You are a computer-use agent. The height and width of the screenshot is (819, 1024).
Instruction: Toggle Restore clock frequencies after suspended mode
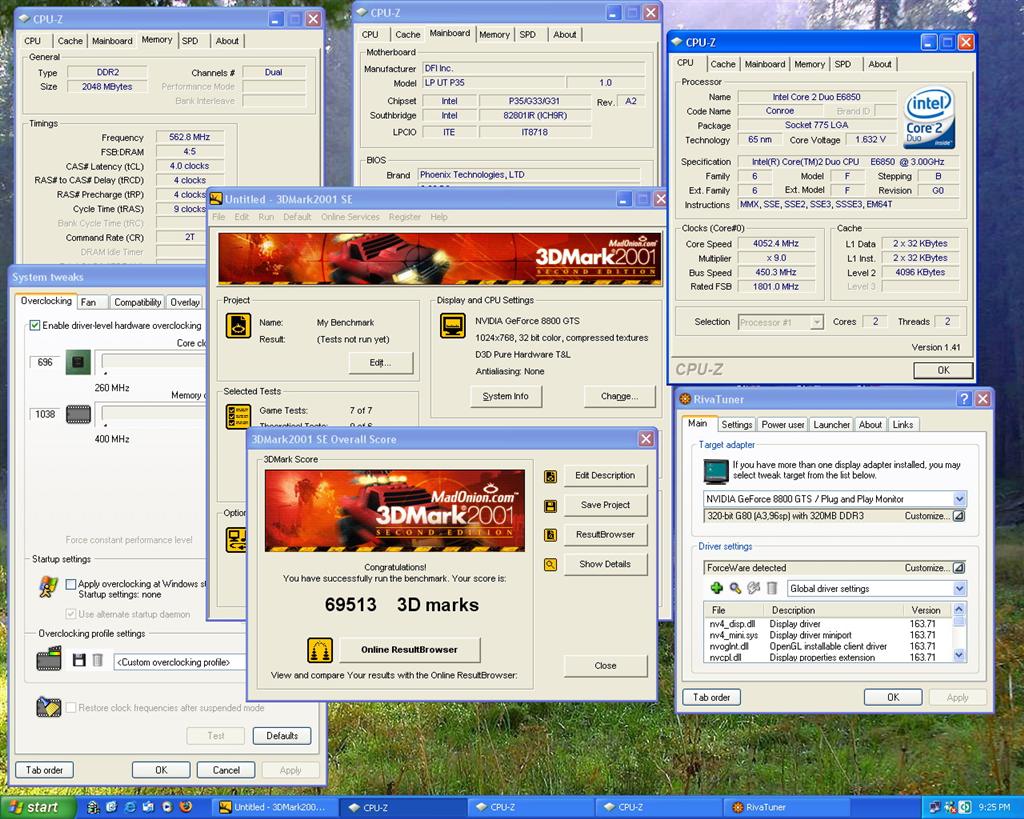click(71, 707)
